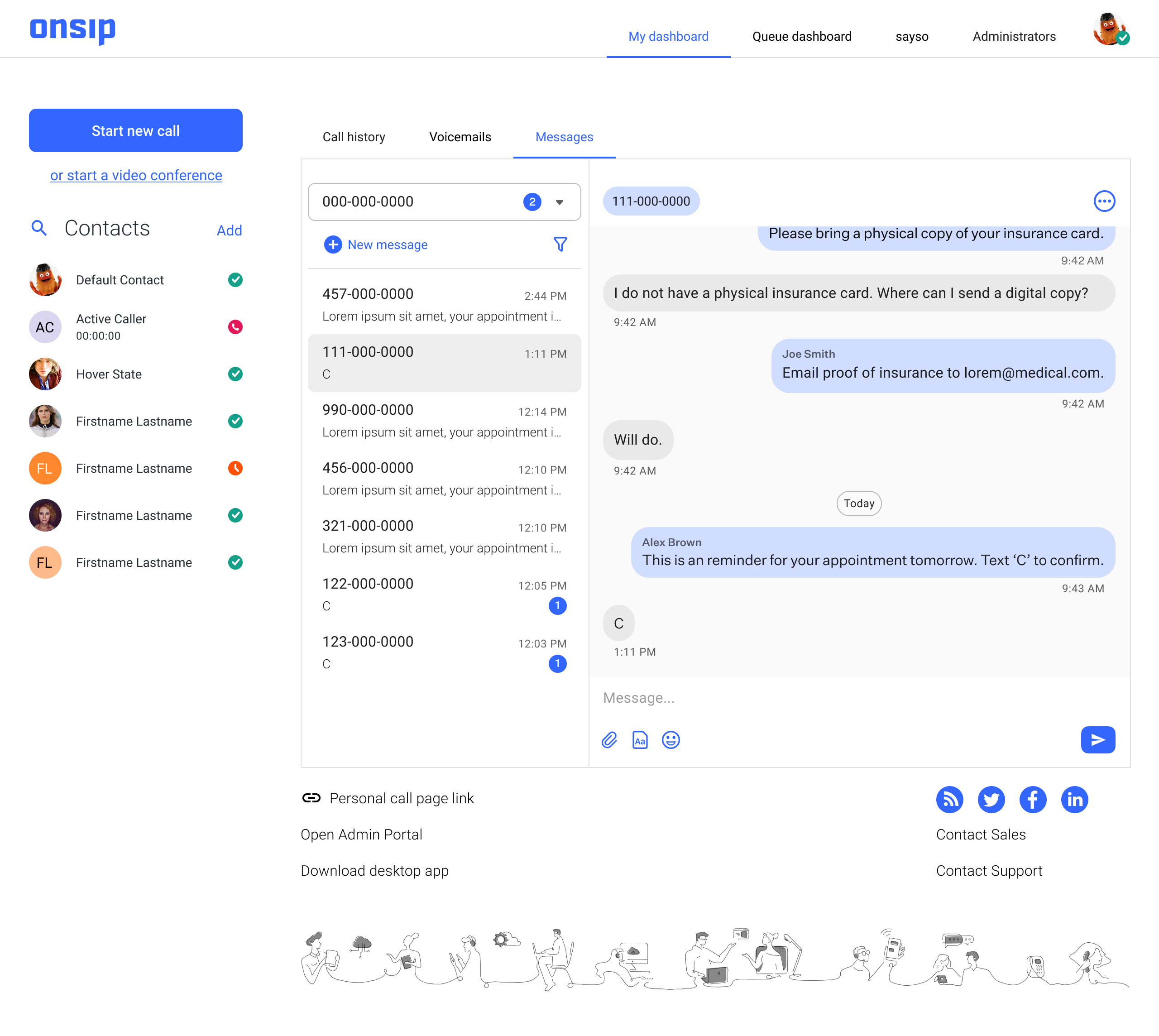Switch to Voicemails tab
The image size is (1159, 1036).
point(460,137)
